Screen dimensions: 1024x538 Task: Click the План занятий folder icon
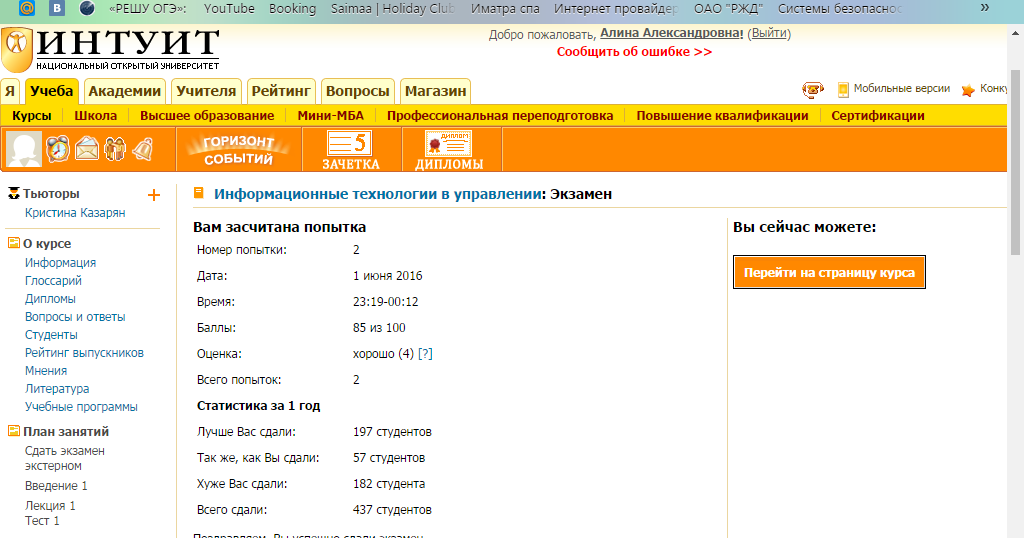[14, 431]
